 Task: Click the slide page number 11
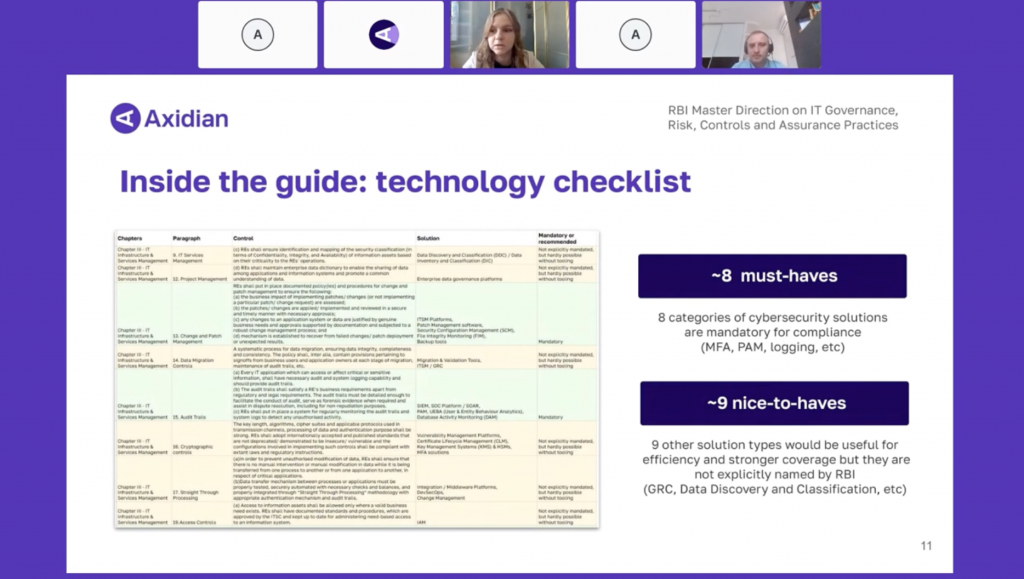[x=925, y=546]
